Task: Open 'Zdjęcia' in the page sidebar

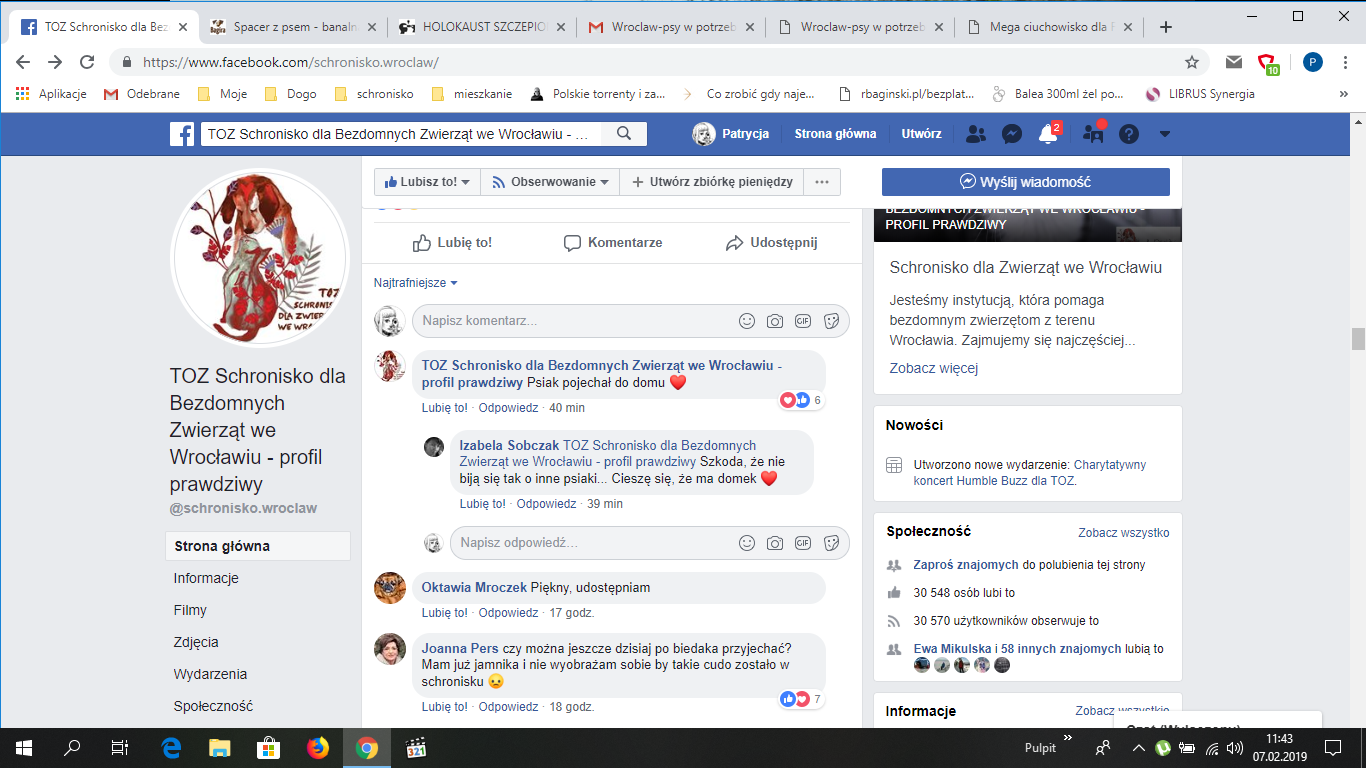Action: point(196,642)
